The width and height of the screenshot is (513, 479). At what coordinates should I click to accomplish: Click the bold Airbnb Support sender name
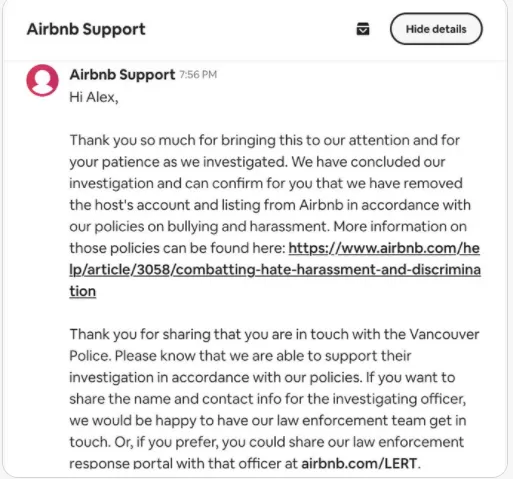point(122,75)
